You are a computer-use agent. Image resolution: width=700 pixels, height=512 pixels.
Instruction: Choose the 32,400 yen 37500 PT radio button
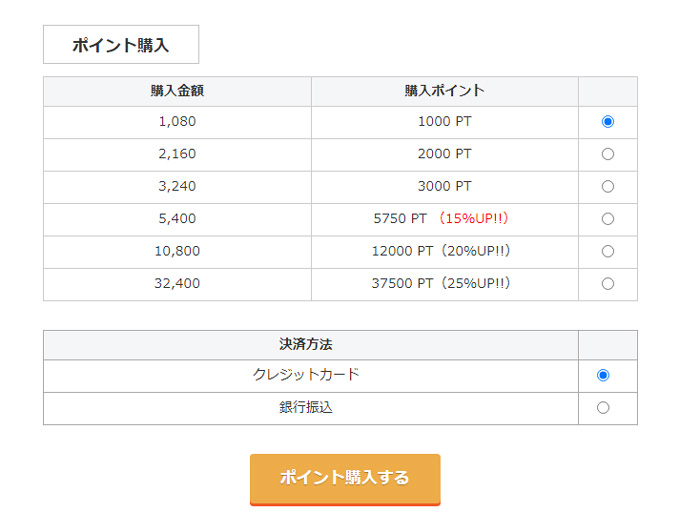608,284
